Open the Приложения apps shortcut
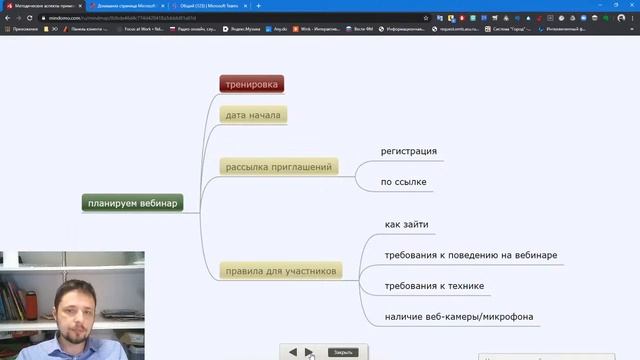 click(21, 29)
